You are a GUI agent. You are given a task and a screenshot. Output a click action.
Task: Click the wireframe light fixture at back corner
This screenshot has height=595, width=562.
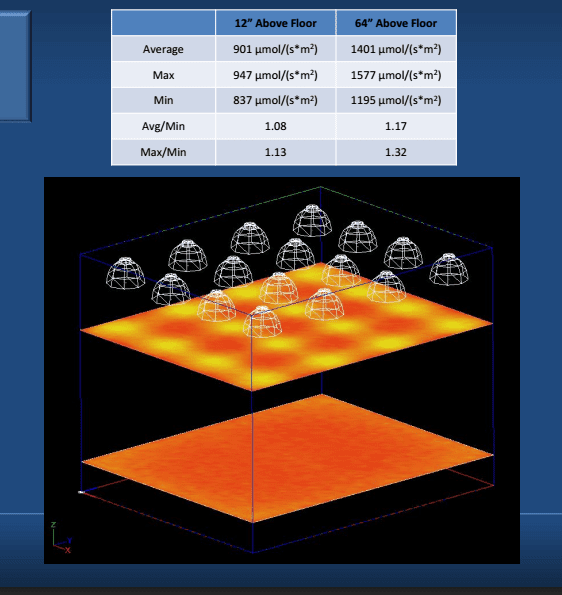(x=312, y=220)
